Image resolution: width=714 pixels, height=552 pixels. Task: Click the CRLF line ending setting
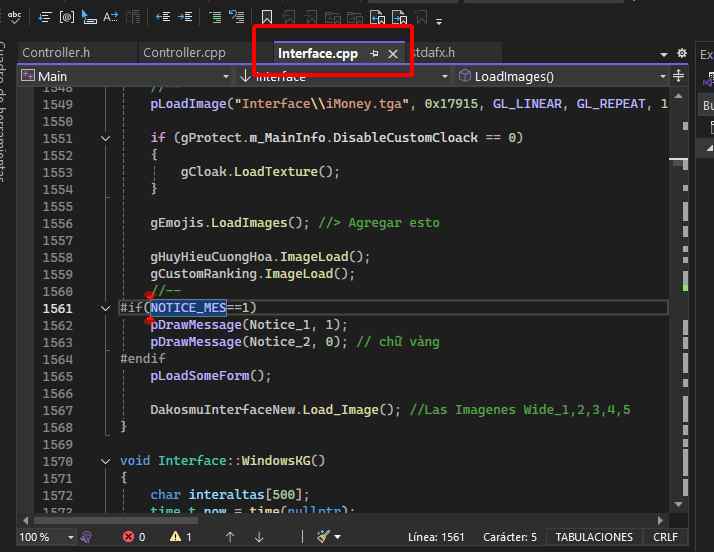[665, 537]
